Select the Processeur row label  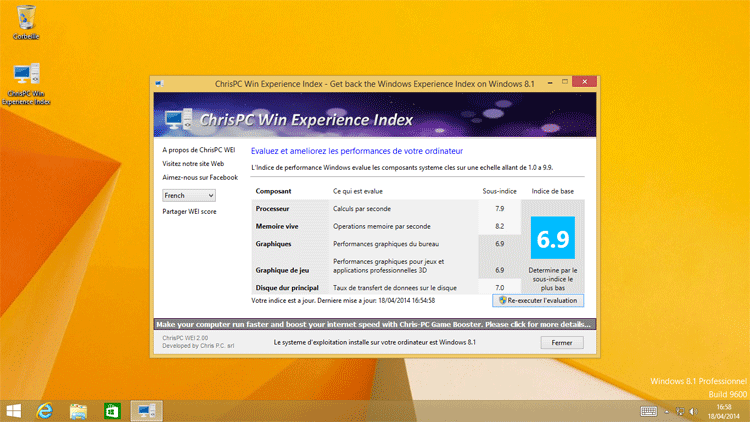coord(272,209)
